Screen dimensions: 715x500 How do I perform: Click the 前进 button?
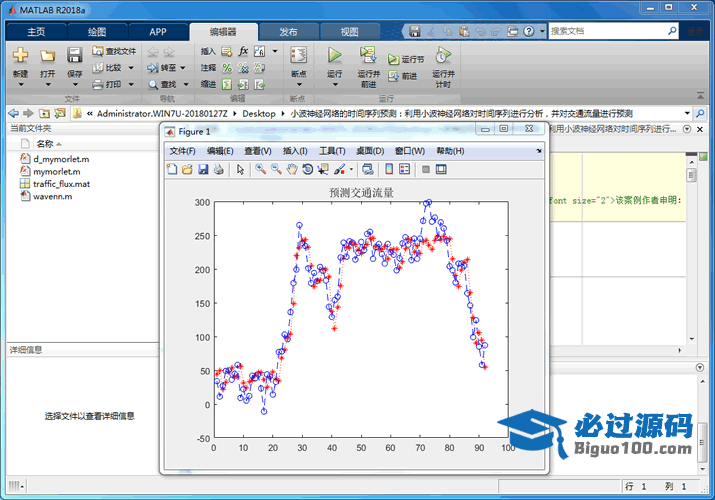[x=403, y=76]
